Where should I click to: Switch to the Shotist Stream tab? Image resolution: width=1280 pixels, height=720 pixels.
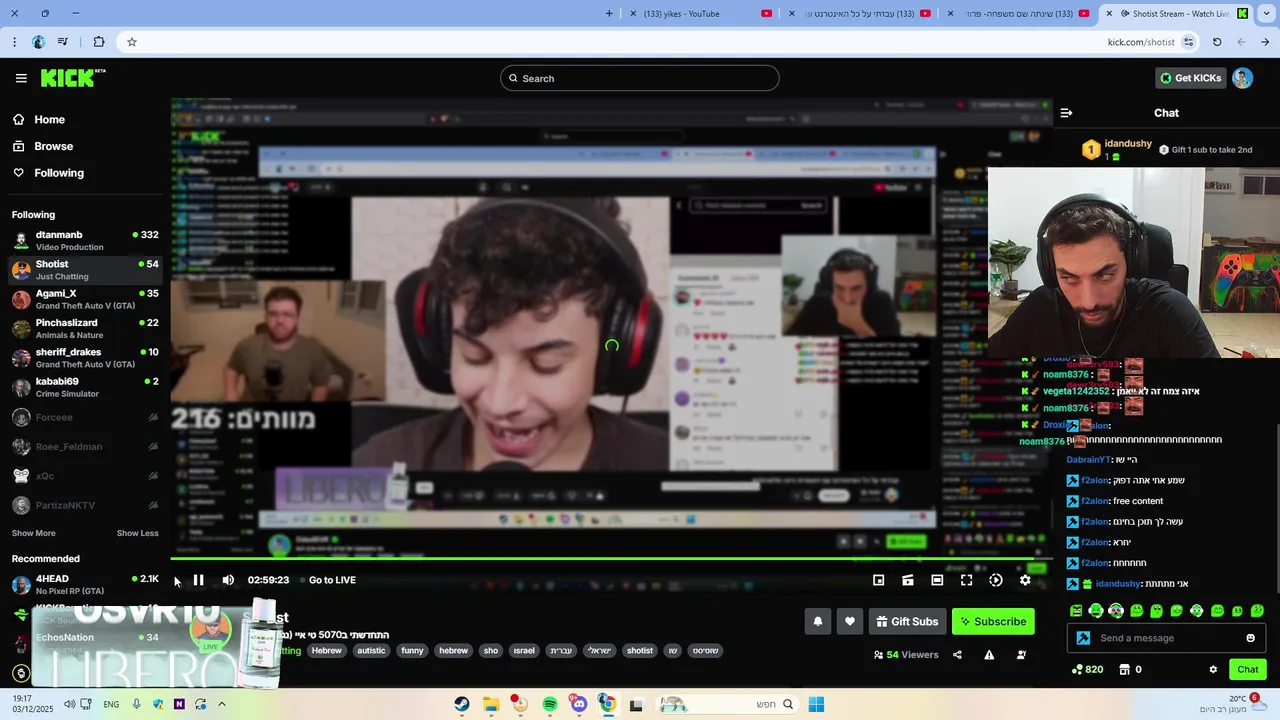click(x=1177, y=13)
